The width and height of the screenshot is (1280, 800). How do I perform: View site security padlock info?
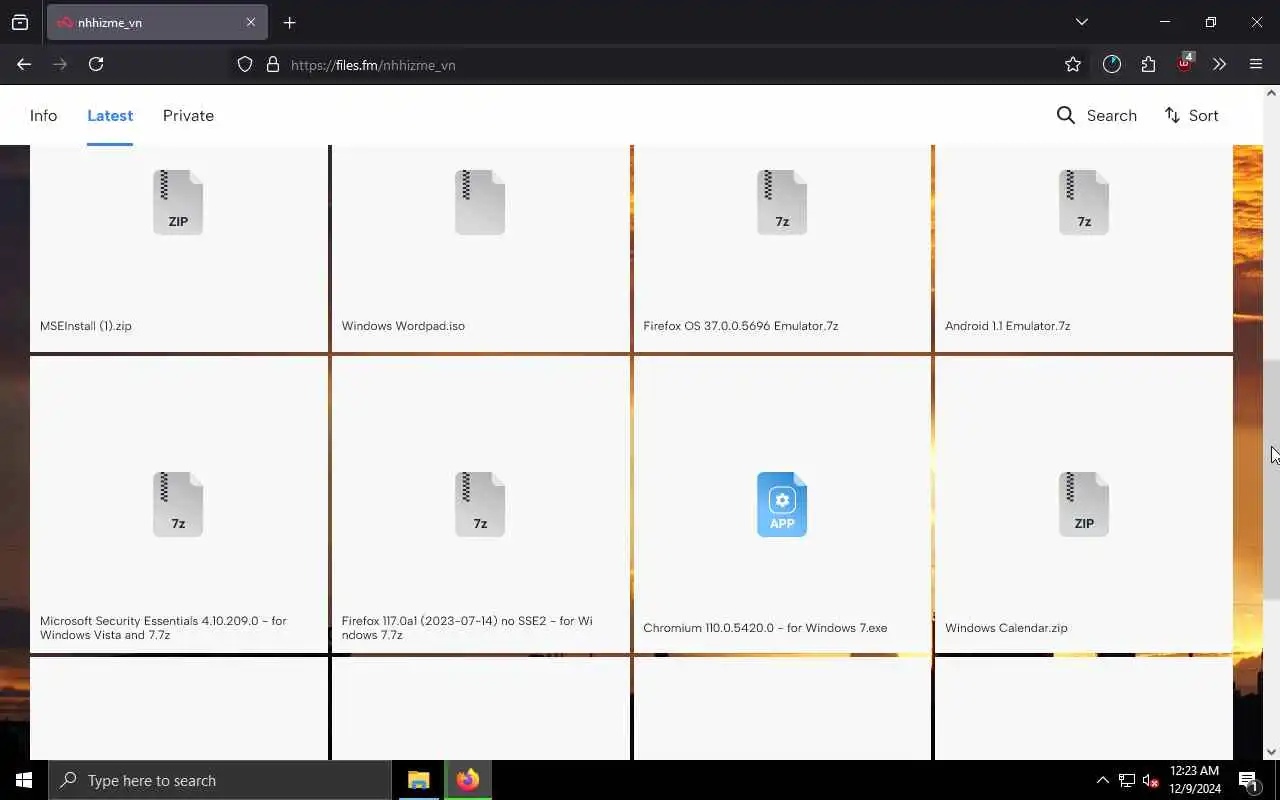pyautogui.click(x=272, y=64)
